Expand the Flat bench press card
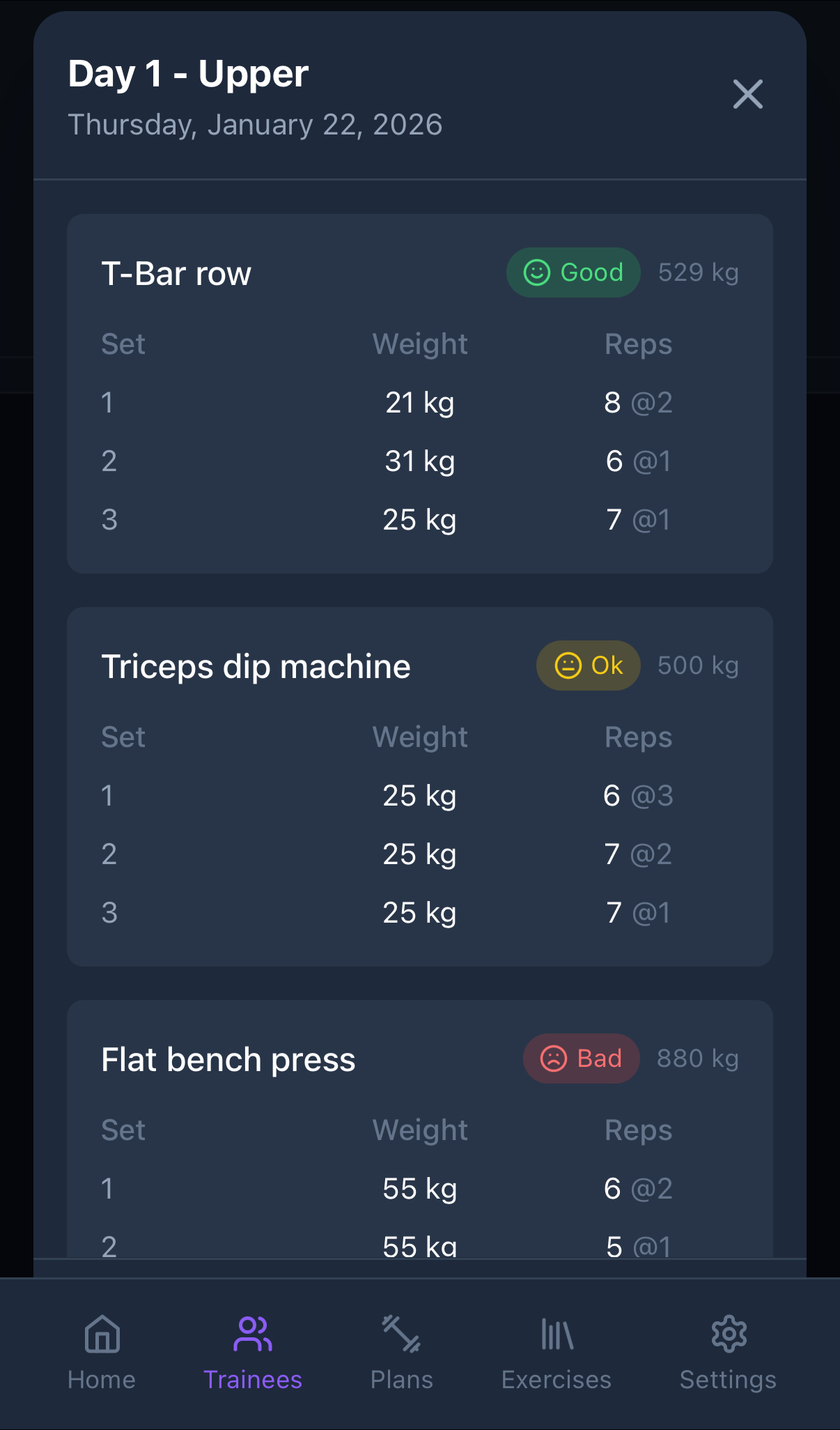The height and width of the screenshot is (1430, 840). click(228, 1059)
